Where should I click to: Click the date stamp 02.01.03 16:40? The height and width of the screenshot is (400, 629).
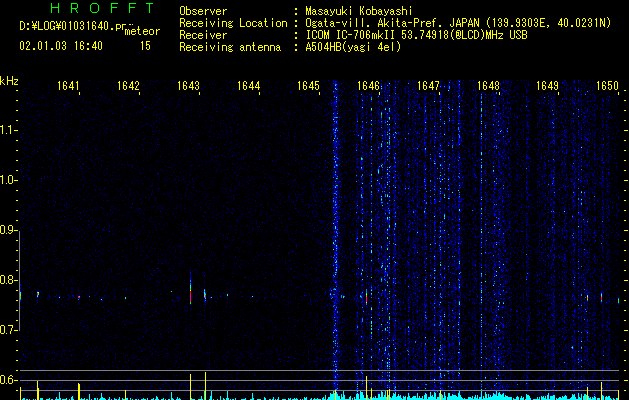61,46
